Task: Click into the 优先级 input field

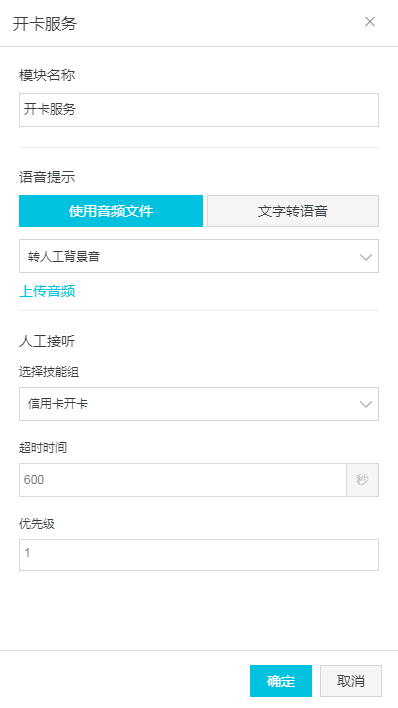Action: (199, 554)
